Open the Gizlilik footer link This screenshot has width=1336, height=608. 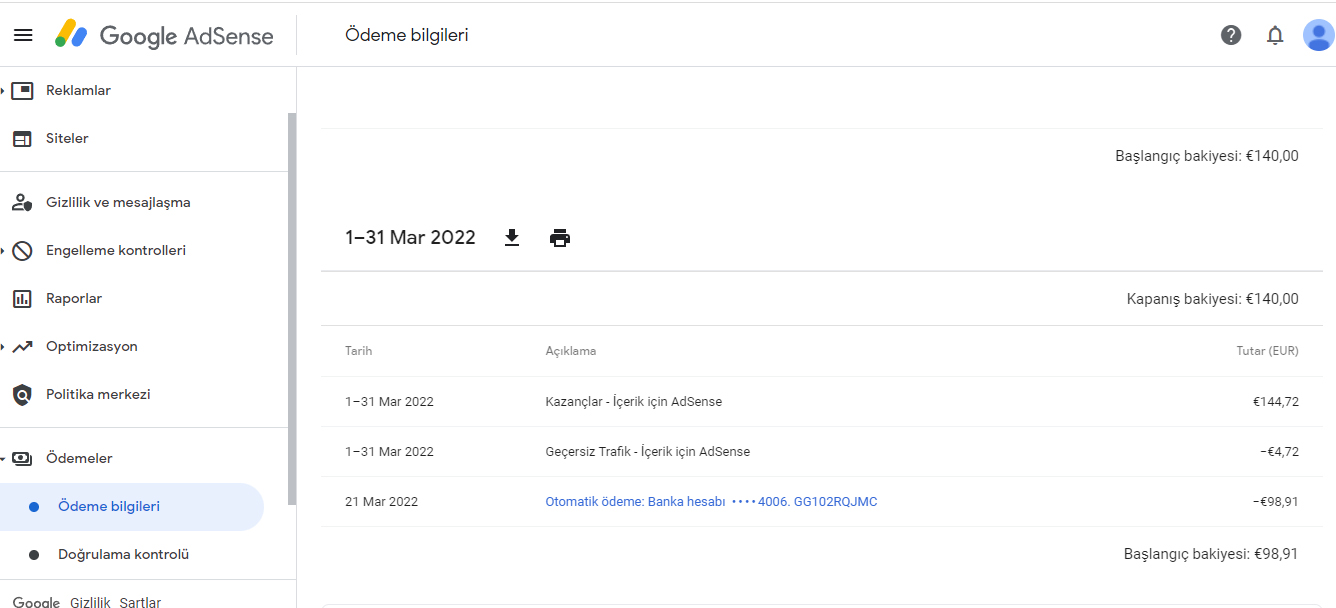90,603
